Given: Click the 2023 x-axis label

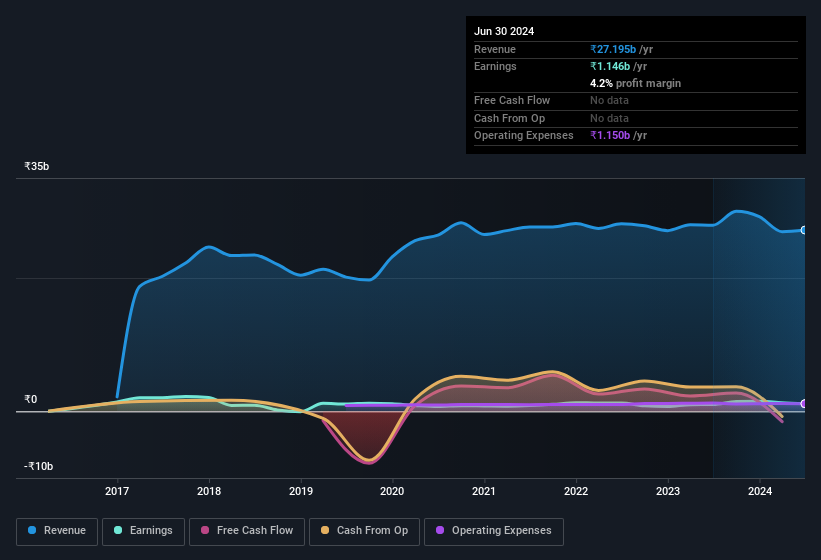Looking at the screenshot, I should (668, 491).
